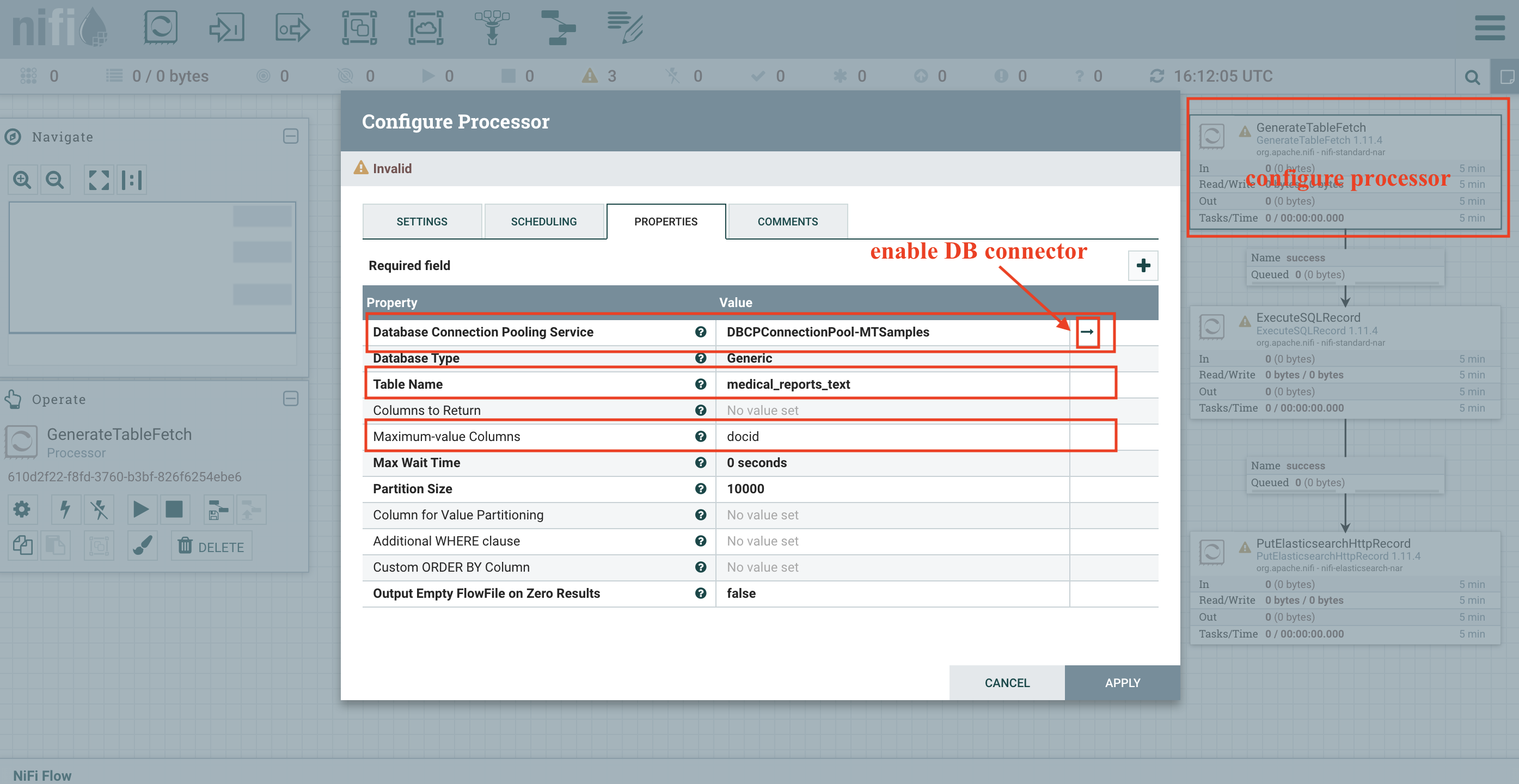Click the APPLY button
The image size is (1519, 784).
coord(1122,683)
